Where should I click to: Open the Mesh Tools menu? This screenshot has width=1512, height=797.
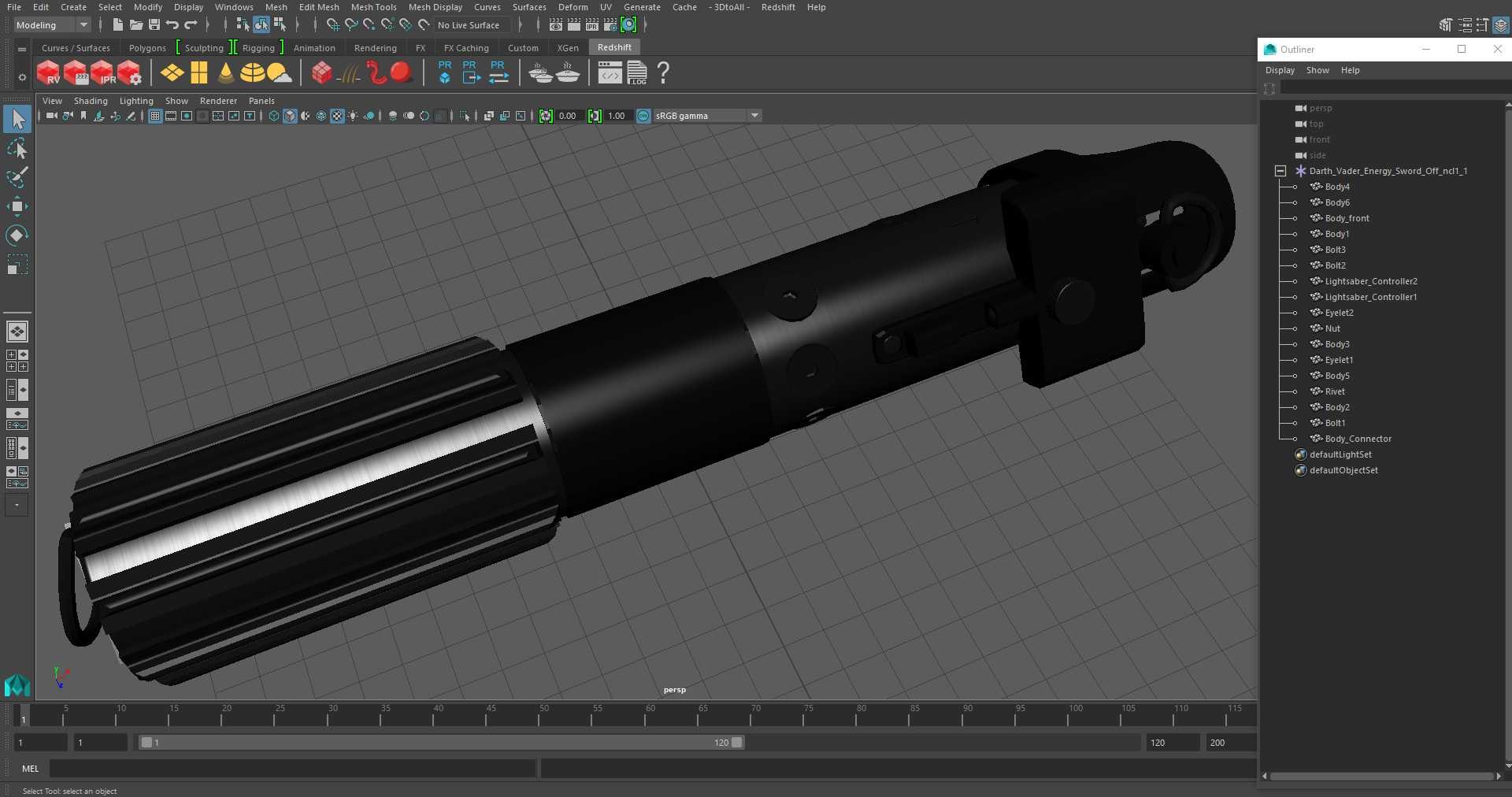point(373,7)
